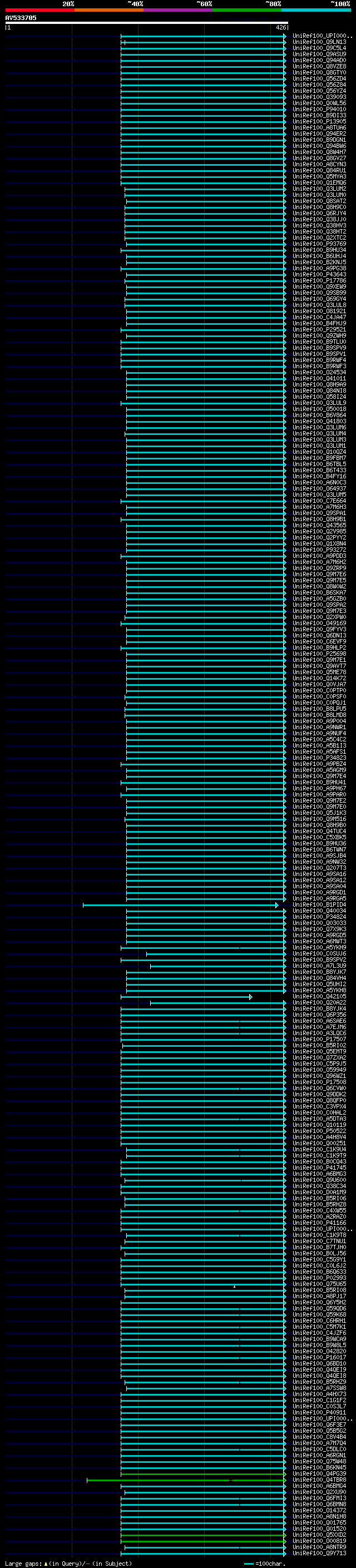Select the UniRef100_P43643 hit label

click(x=319, y=275)
